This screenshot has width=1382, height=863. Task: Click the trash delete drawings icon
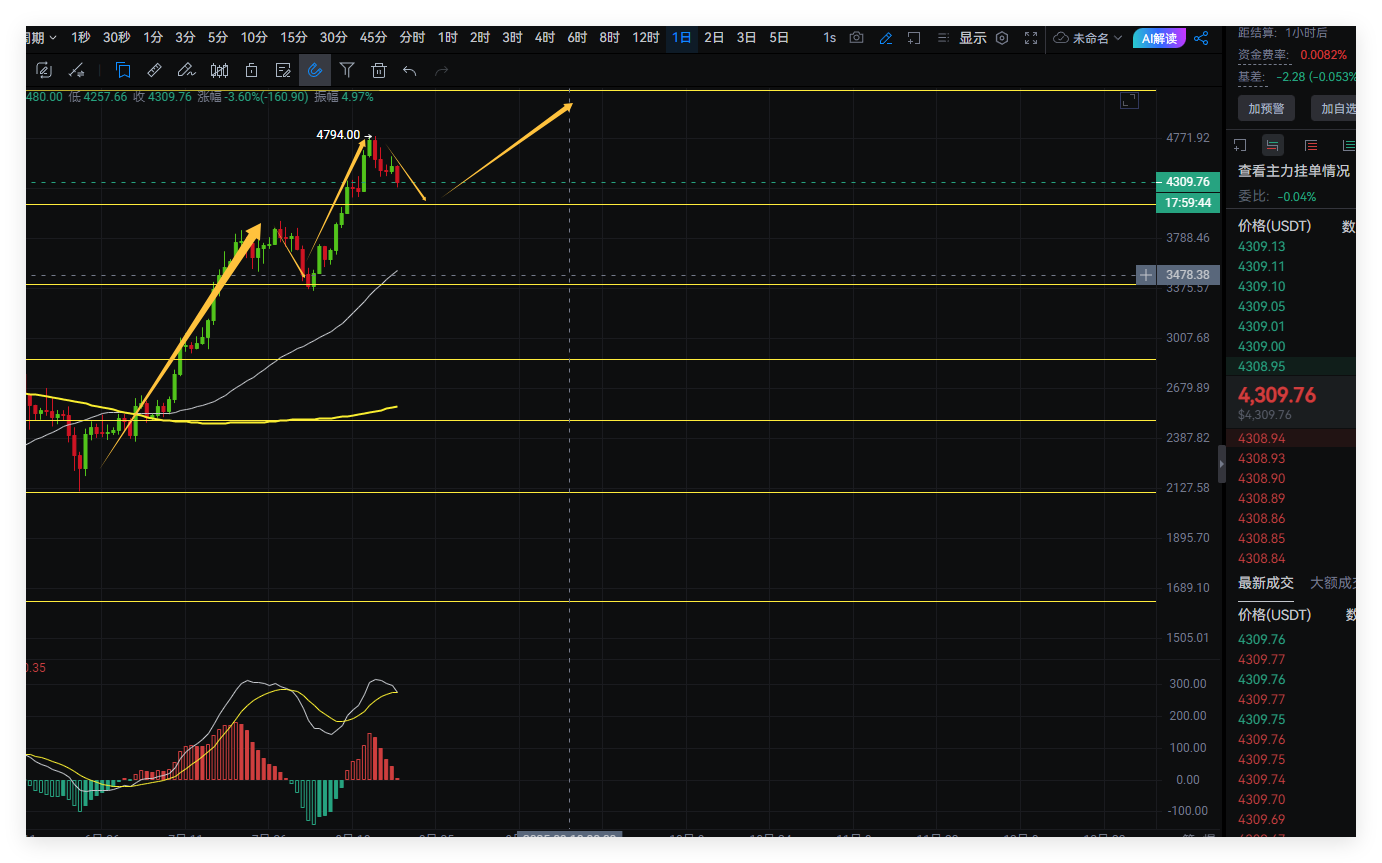click(x=379, y=70)
